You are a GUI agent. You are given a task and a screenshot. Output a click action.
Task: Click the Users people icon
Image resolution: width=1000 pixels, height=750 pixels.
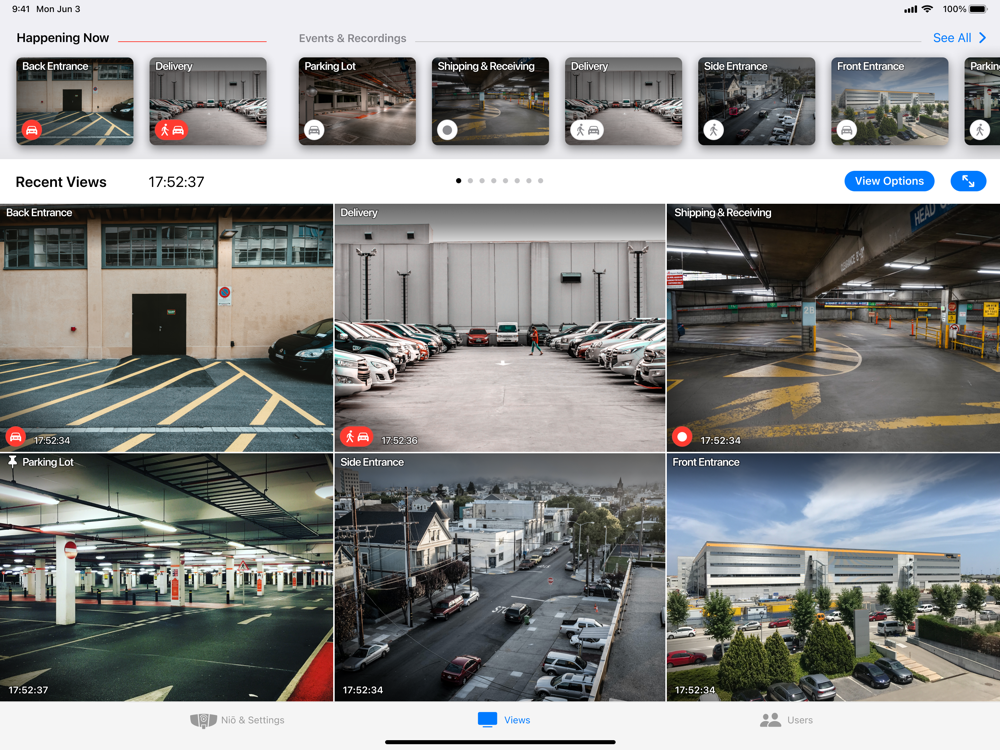click(x=770, y=720)
